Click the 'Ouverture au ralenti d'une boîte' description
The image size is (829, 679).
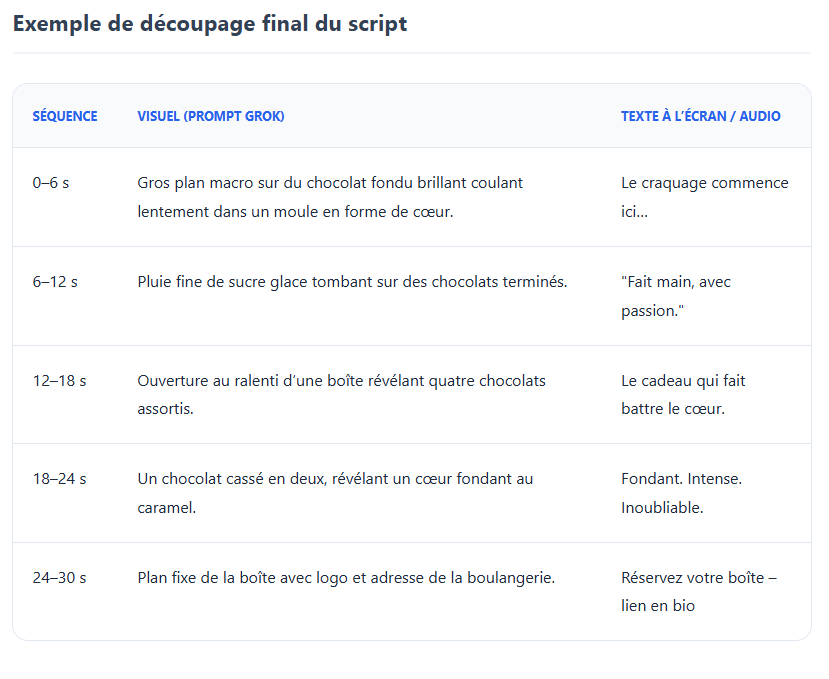point(342,394)
